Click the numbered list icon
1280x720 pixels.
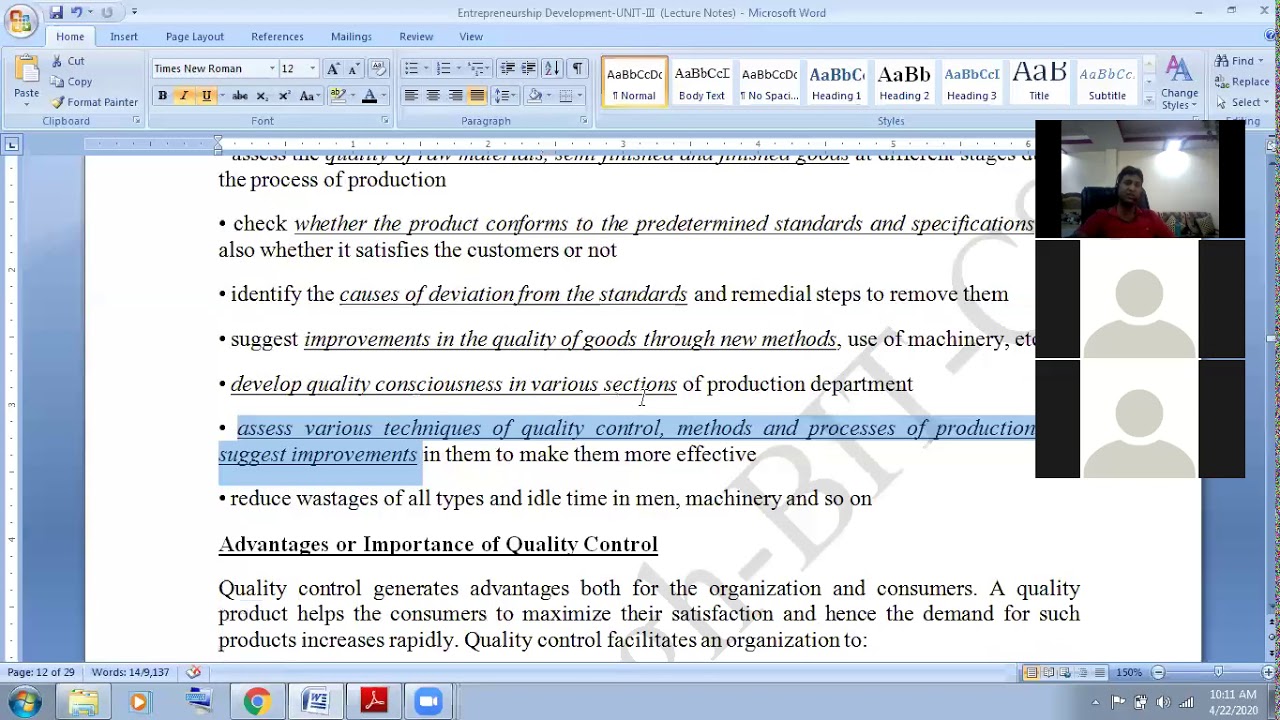coord(444,68)
